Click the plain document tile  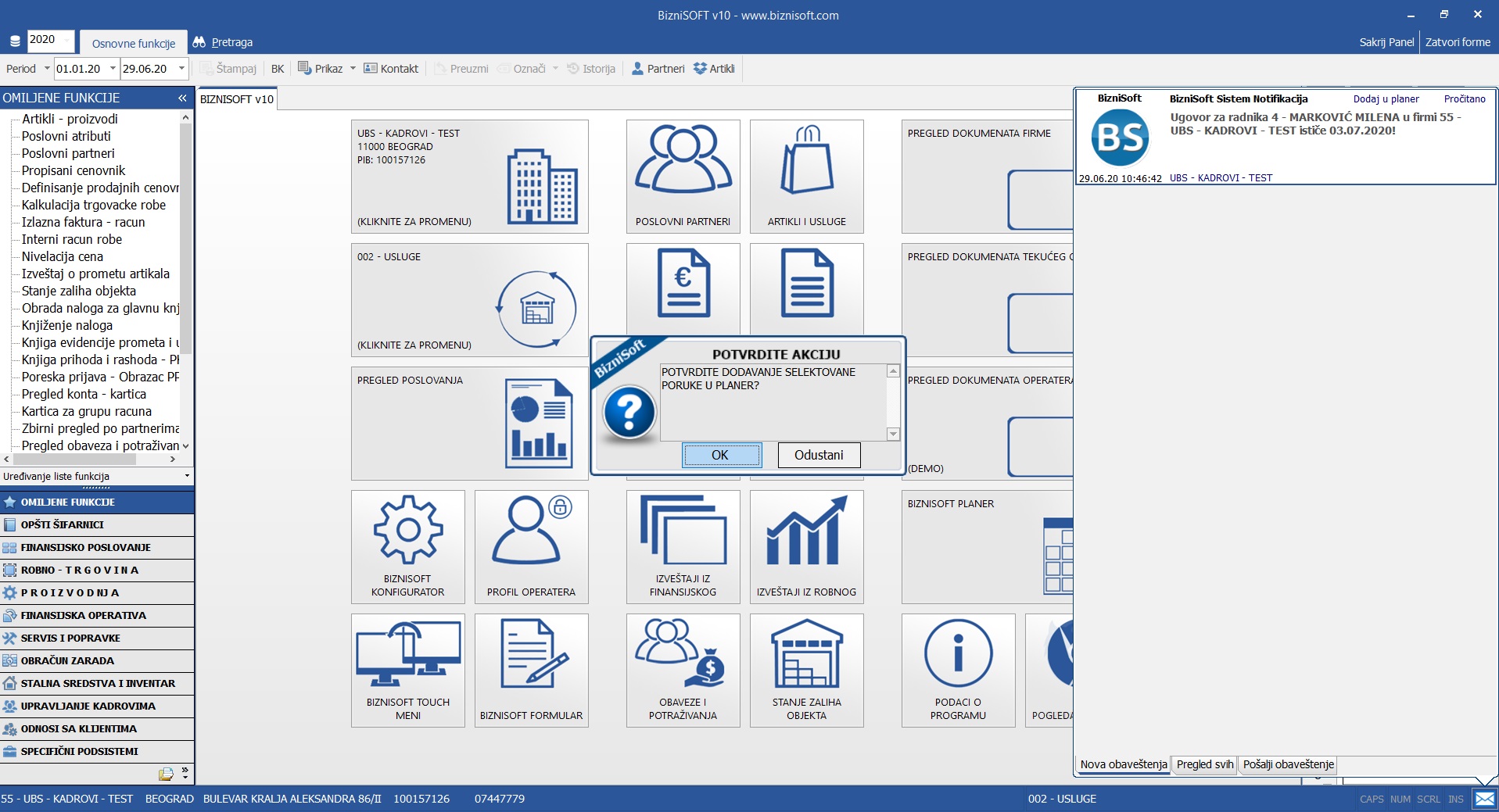pyautogui.click(x=806, y=289)
